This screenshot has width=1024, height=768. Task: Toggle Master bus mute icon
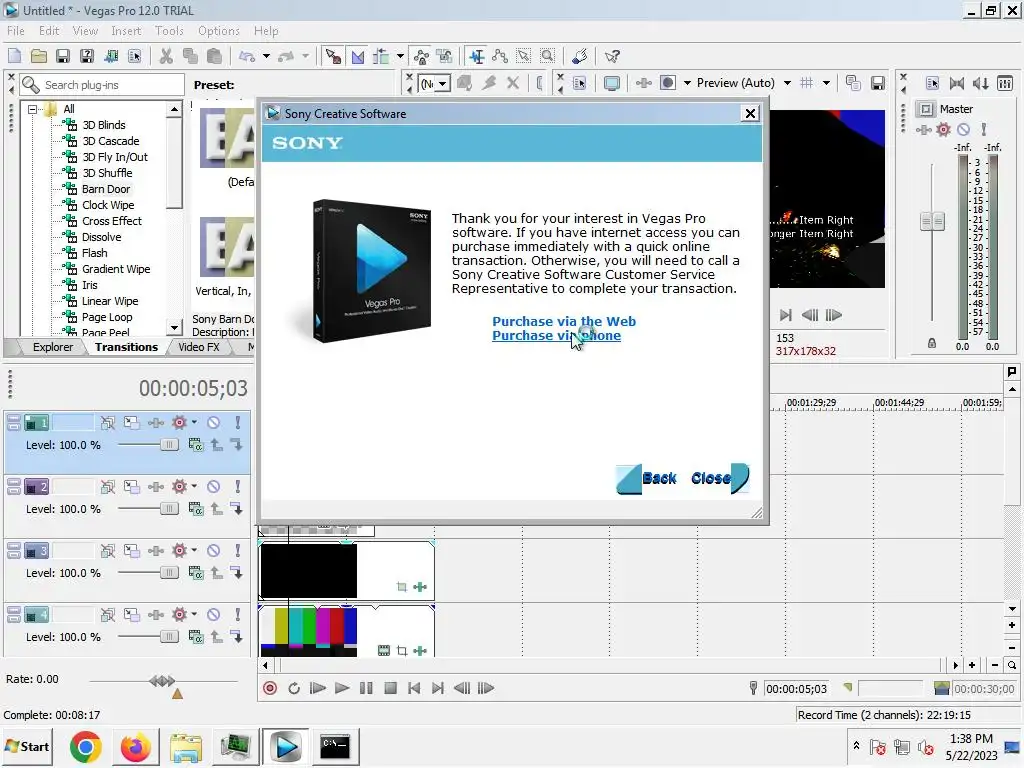(x=963, y=129)
